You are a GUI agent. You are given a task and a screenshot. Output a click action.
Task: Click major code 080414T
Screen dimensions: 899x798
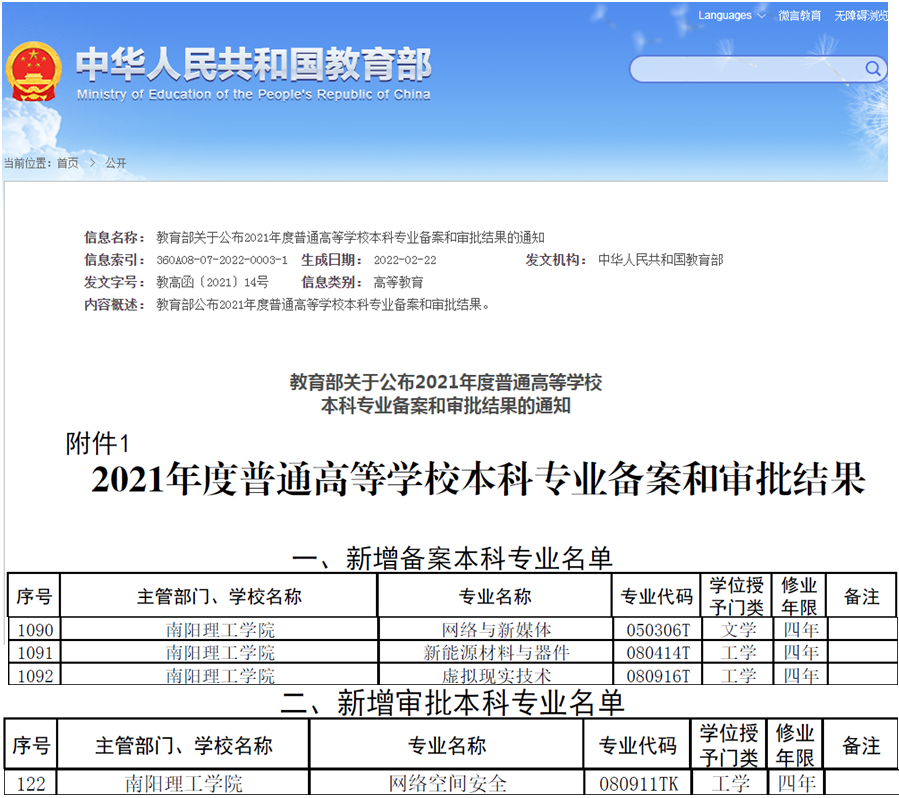pyautogui.click(x=658, y=652)
